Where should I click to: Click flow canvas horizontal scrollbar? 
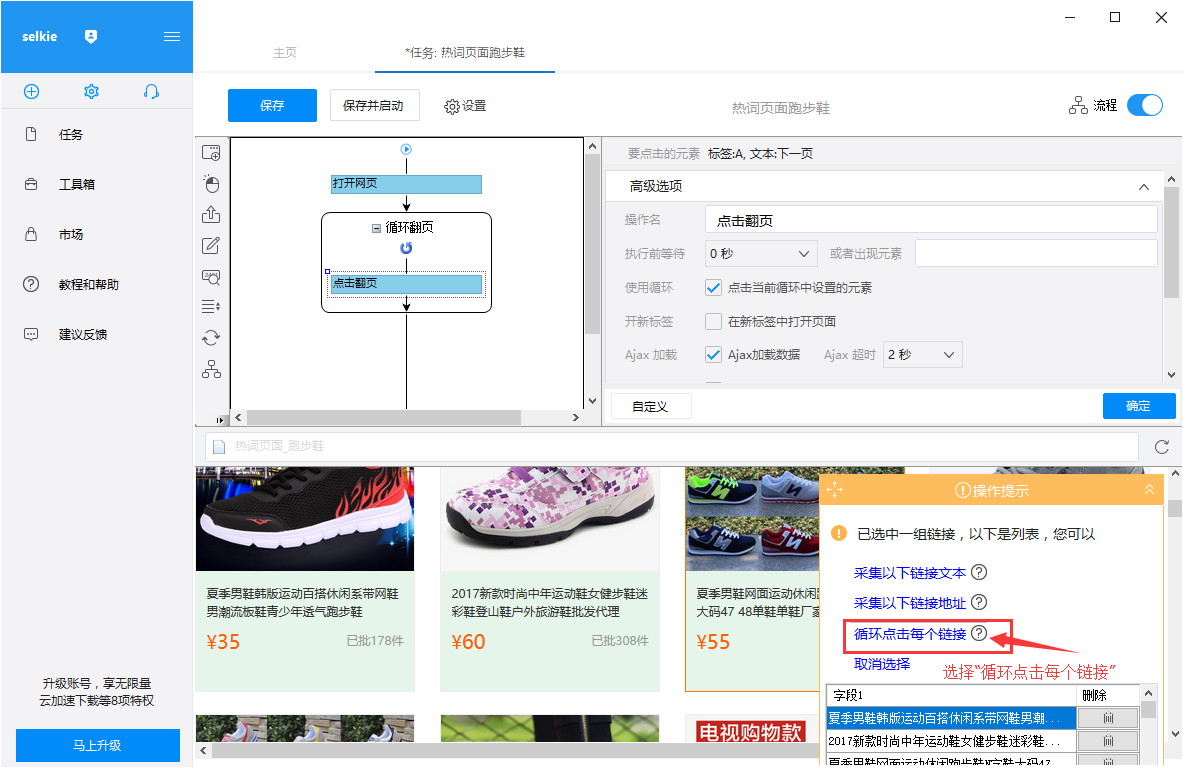click(383, 417)
